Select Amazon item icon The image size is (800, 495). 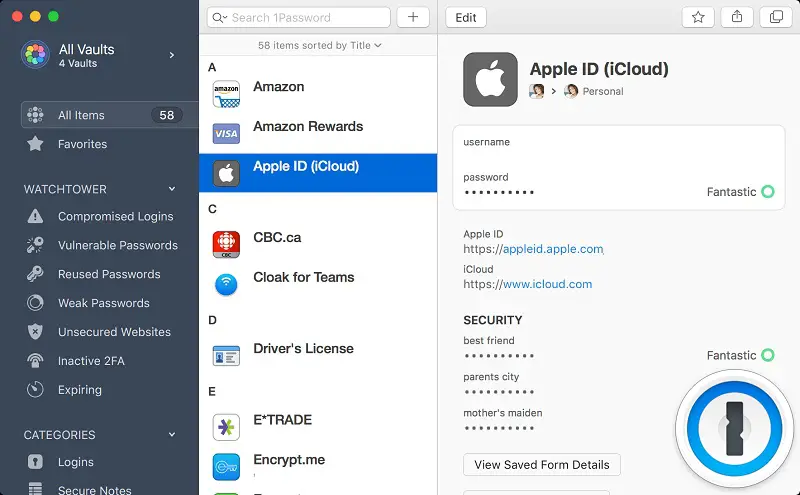[x=226, y=94]
